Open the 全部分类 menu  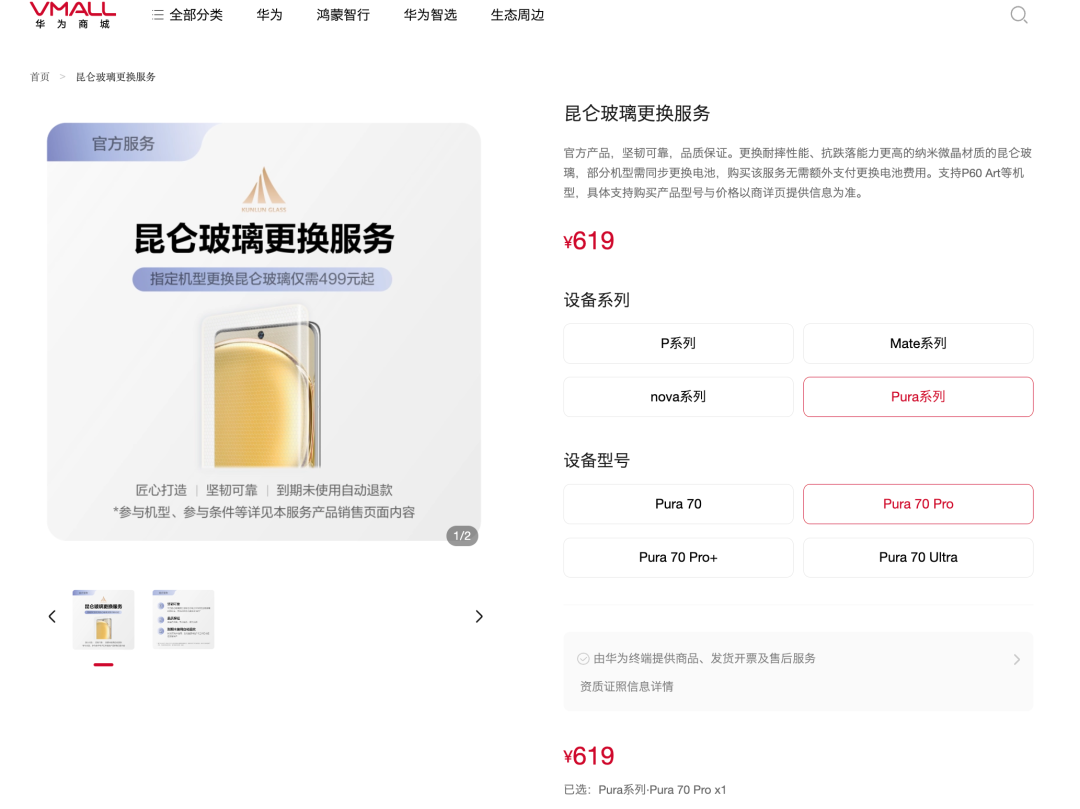(187, 15)
